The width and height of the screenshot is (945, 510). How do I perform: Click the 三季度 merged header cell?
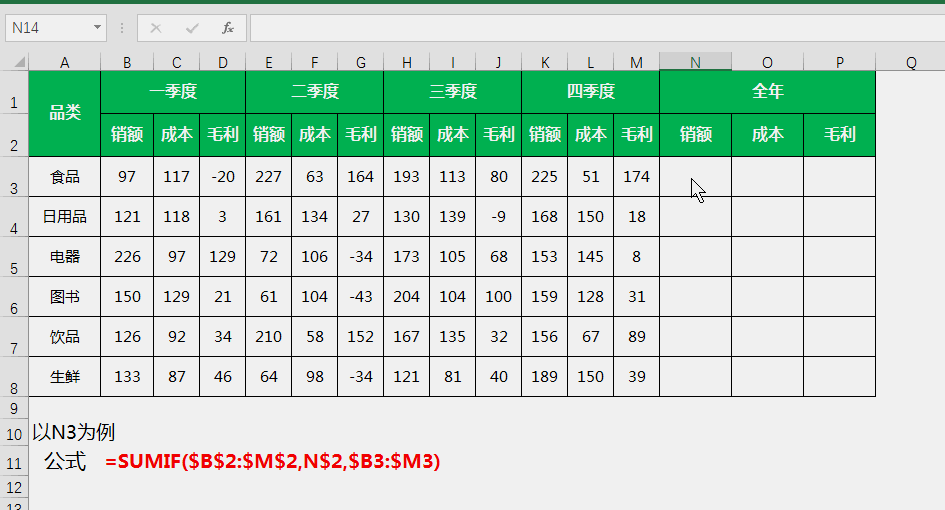(x=453, y=92)
